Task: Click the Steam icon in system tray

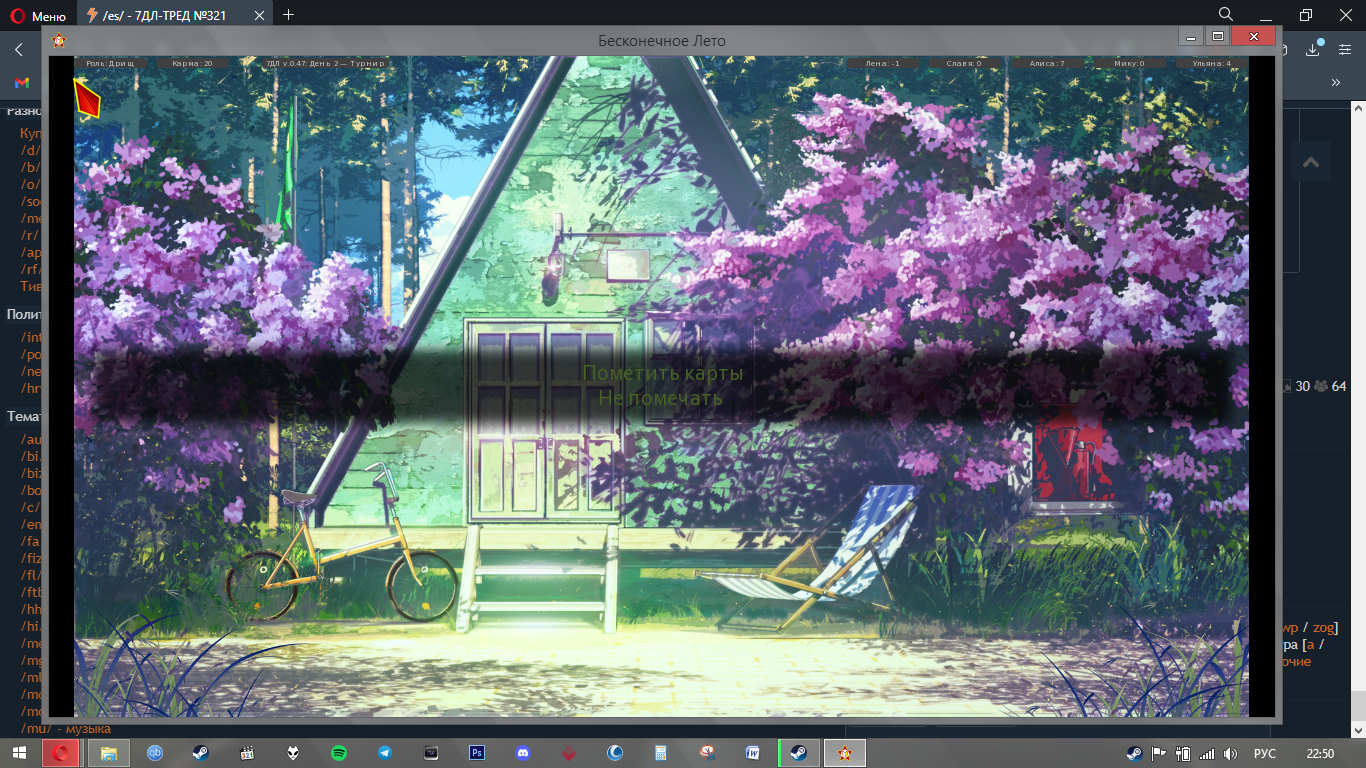Action: click(1135, 754)
